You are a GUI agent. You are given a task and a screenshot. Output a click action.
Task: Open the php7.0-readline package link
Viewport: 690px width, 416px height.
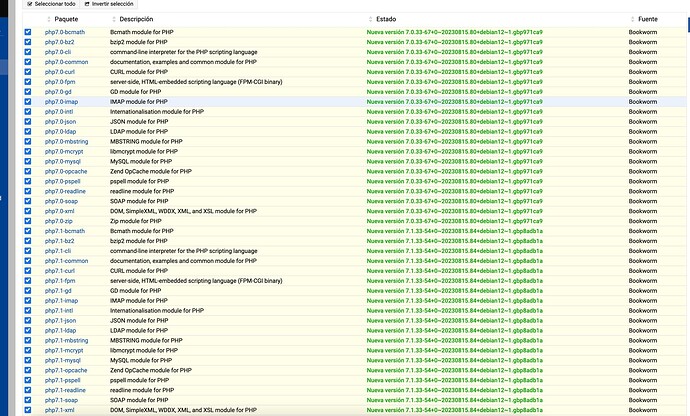click(x=65, y=191)
